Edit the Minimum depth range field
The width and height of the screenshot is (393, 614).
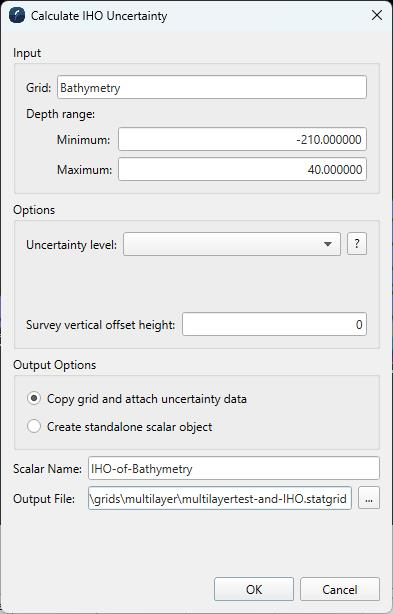242,139
